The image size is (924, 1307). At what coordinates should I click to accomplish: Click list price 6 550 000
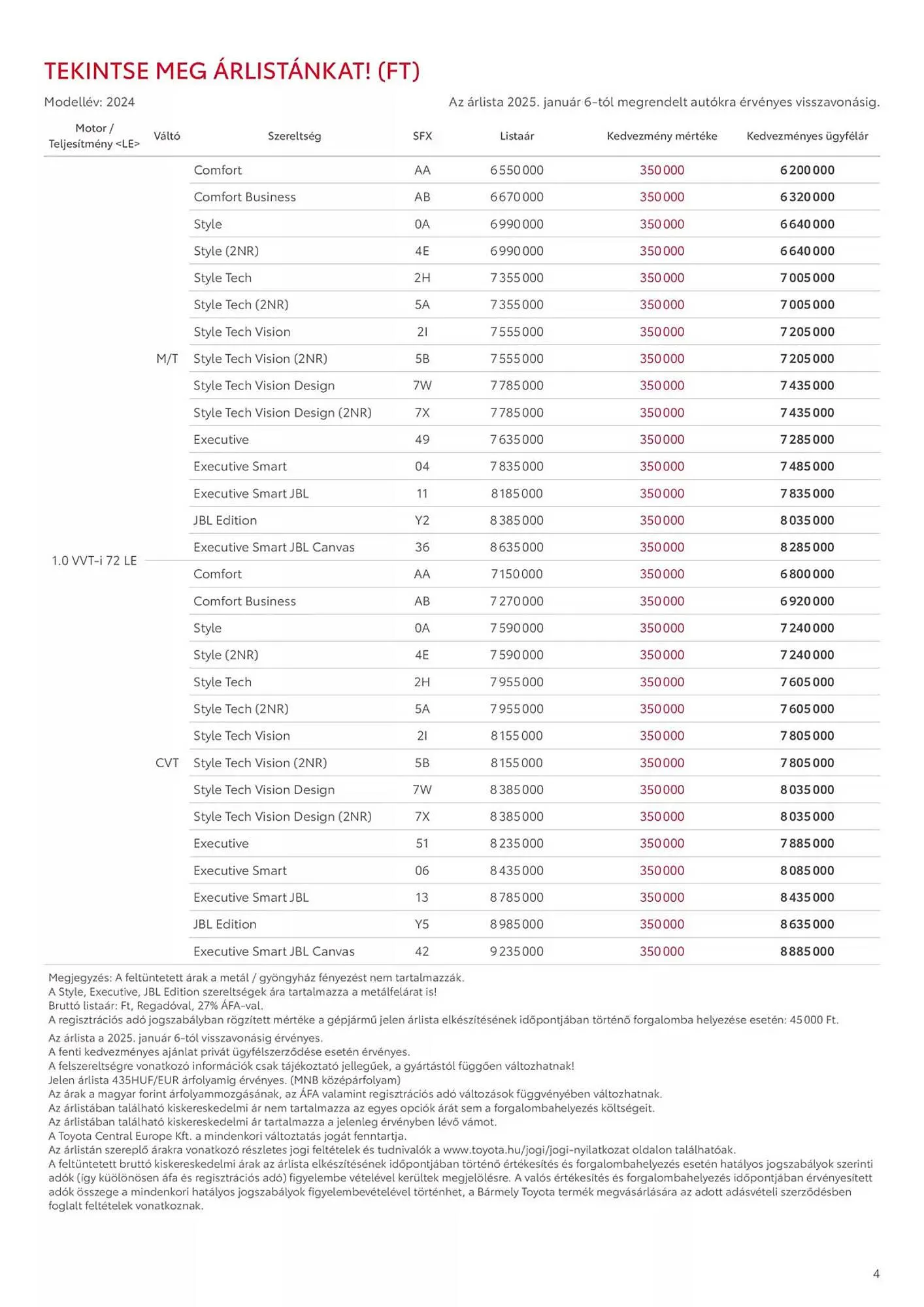pyautogui.click(x=517, y=170)
